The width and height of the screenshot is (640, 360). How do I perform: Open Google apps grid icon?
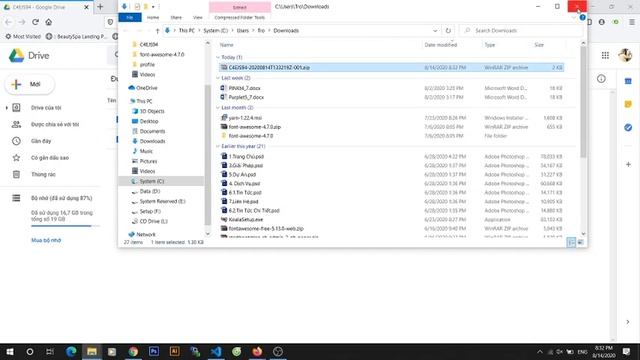(605, 56)
